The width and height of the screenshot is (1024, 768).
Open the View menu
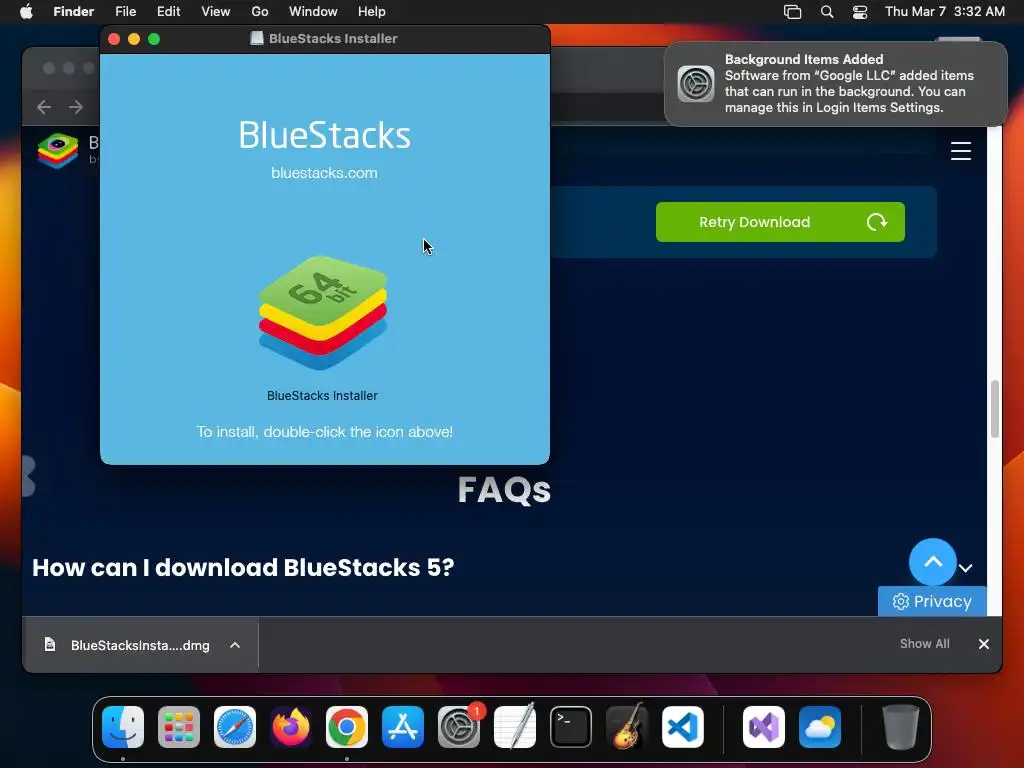tap(216, 12)
